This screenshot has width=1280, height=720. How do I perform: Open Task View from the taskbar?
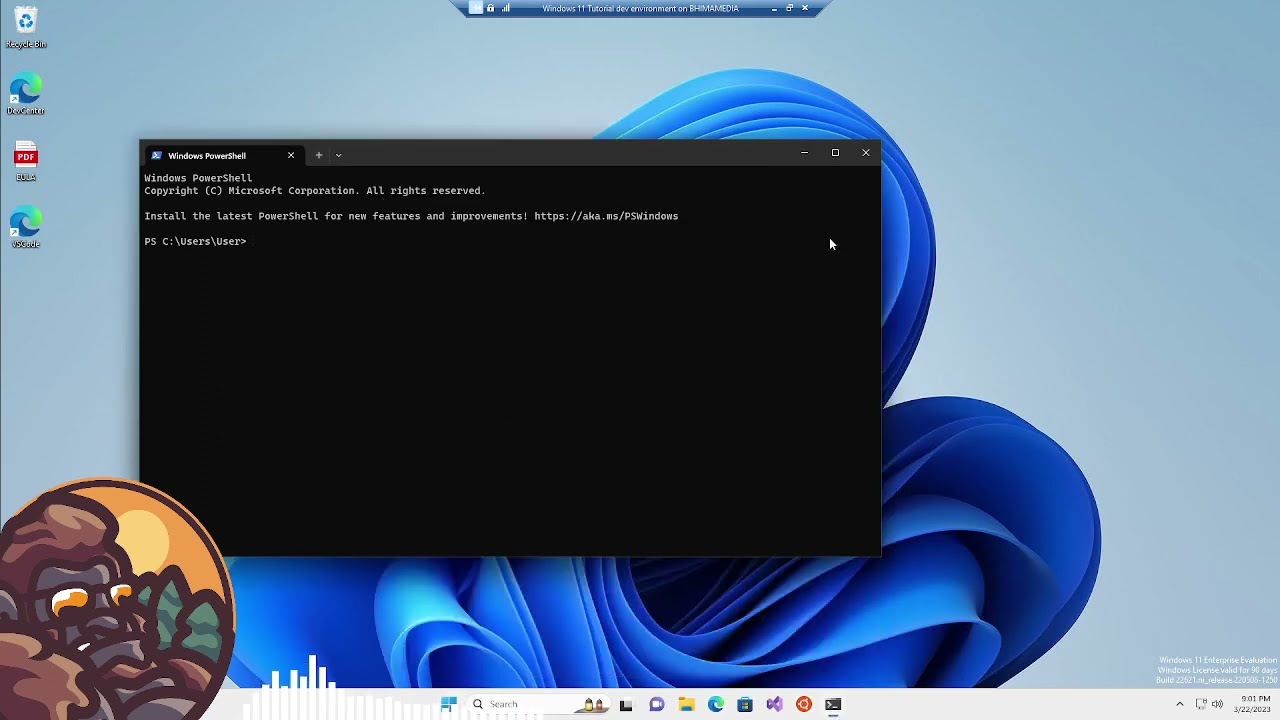pyautogui.click(x=626, y=704)
